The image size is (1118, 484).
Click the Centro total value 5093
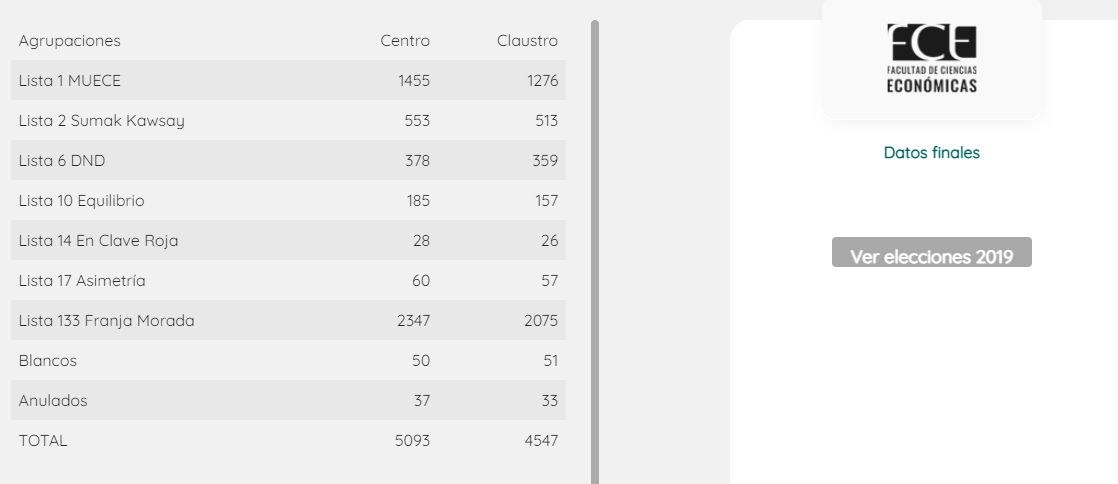[x=413, y=441]
